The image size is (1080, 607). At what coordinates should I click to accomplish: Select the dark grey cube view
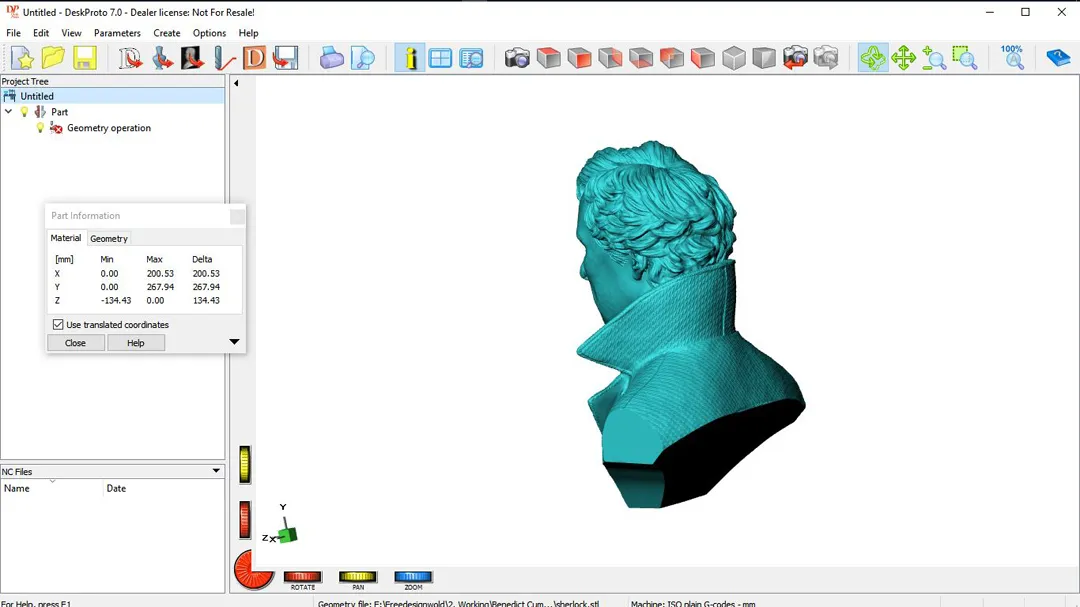tap(764, 58)
